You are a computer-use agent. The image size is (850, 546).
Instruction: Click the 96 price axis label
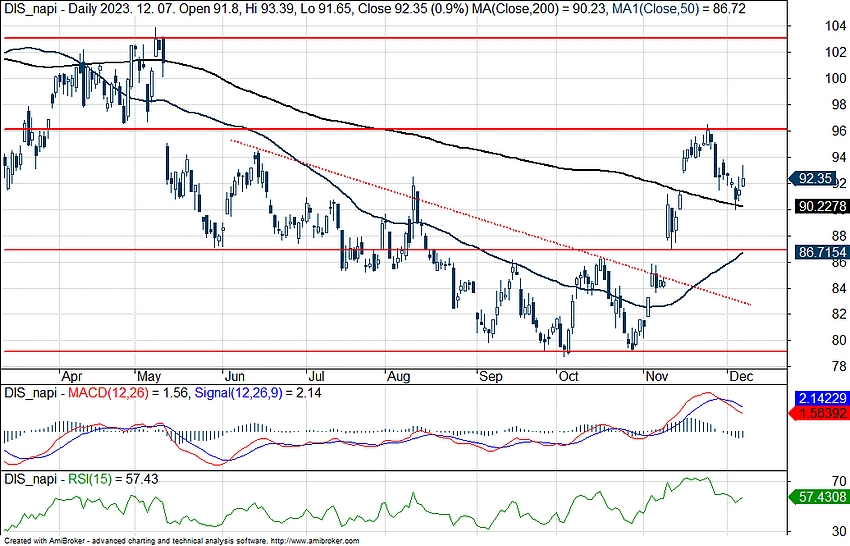839,131
